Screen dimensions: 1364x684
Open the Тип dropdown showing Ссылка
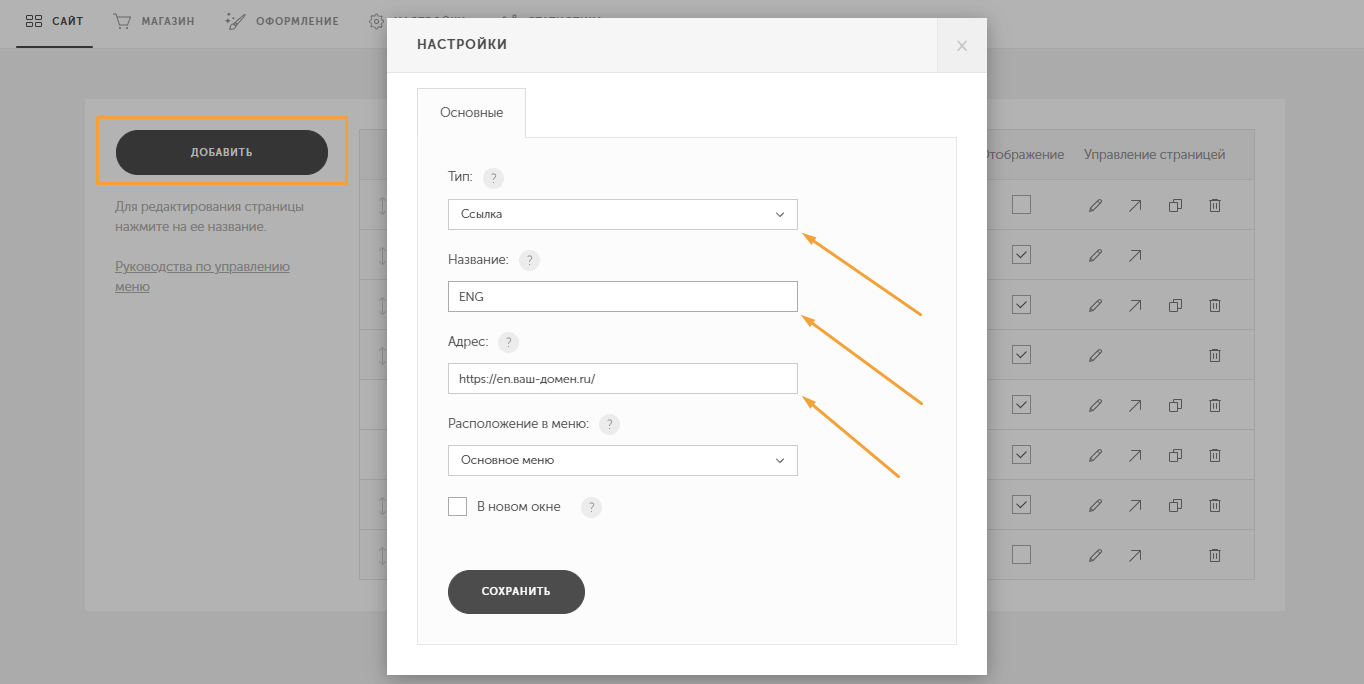click(622, 214)
